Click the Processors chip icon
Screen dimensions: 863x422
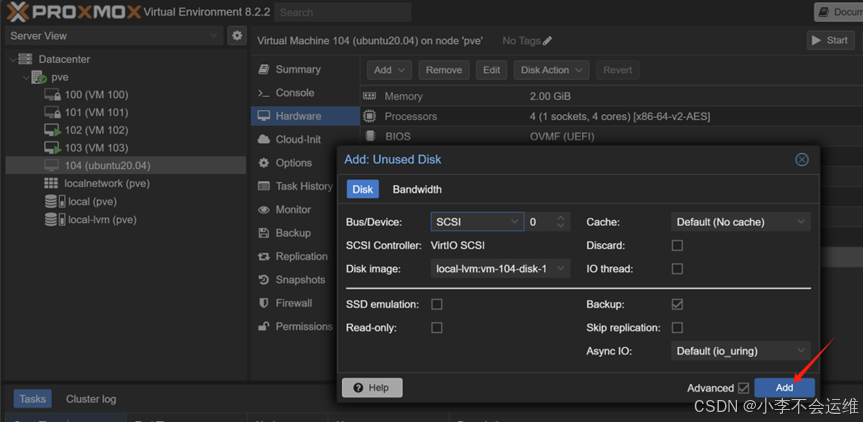click(369, 116)
